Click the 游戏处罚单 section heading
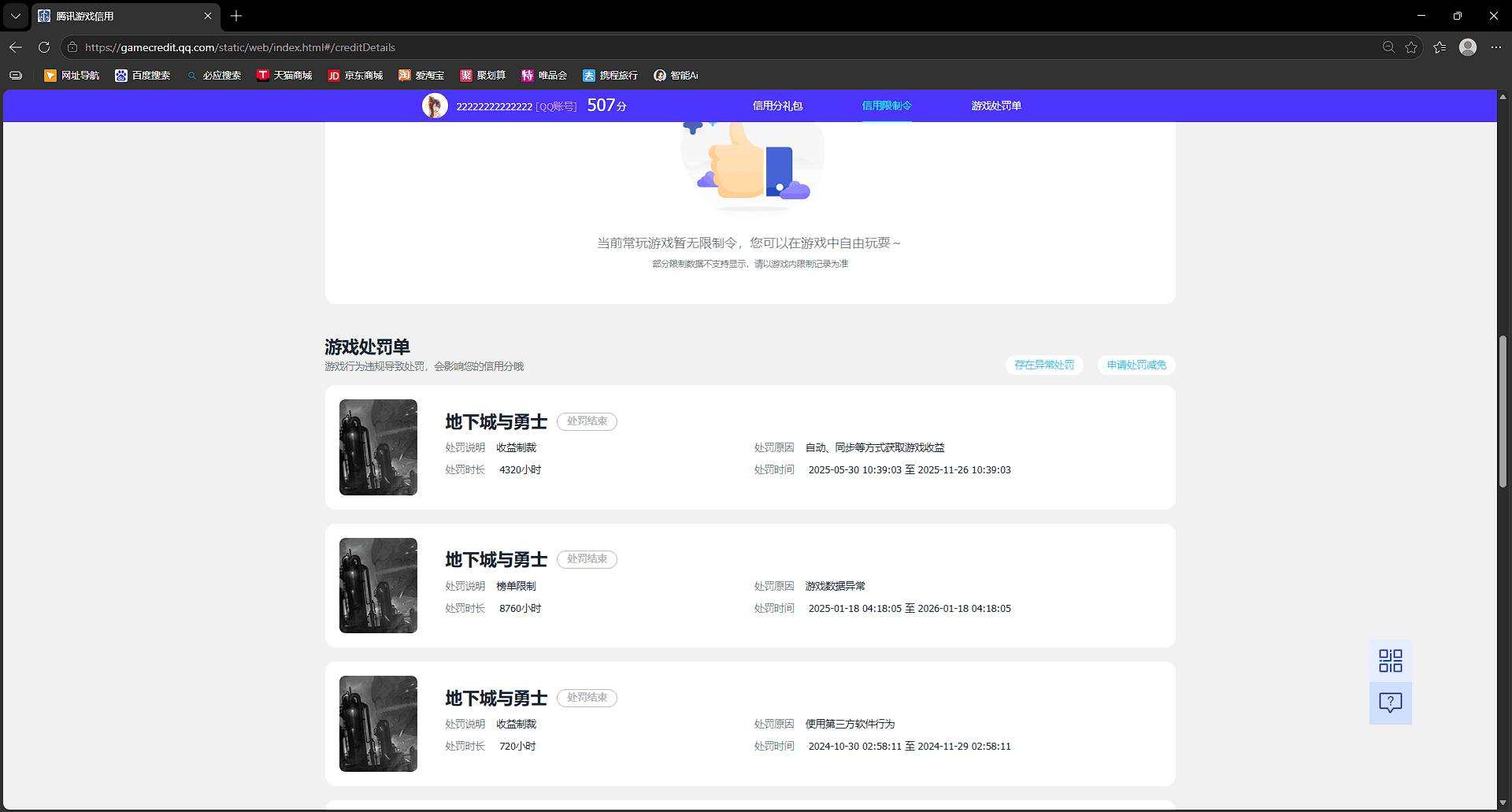1512x812 pixels. [367, 347]
